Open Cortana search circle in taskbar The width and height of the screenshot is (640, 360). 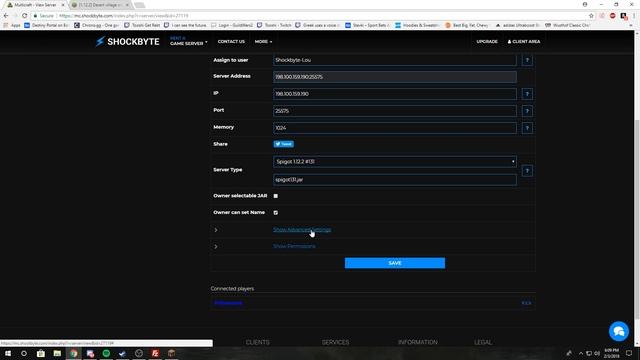click(x=24, y=353)
